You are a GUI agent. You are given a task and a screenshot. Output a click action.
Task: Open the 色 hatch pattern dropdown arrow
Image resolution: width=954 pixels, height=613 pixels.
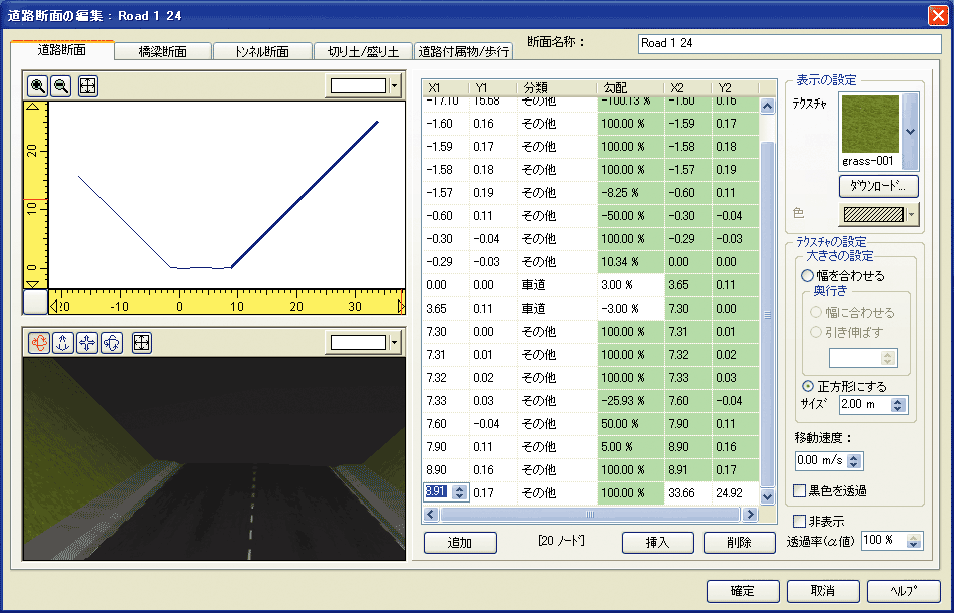[911, 214]
